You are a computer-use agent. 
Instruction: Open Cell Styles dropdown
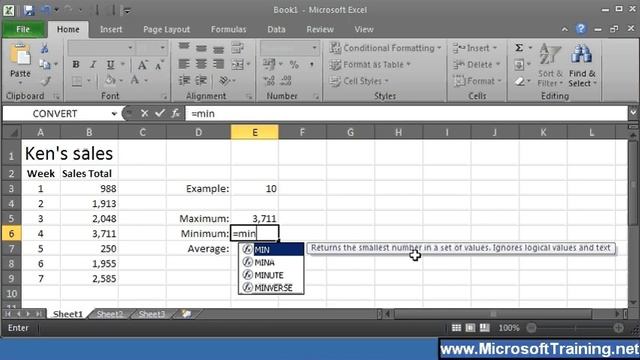(x=359, y=81)
